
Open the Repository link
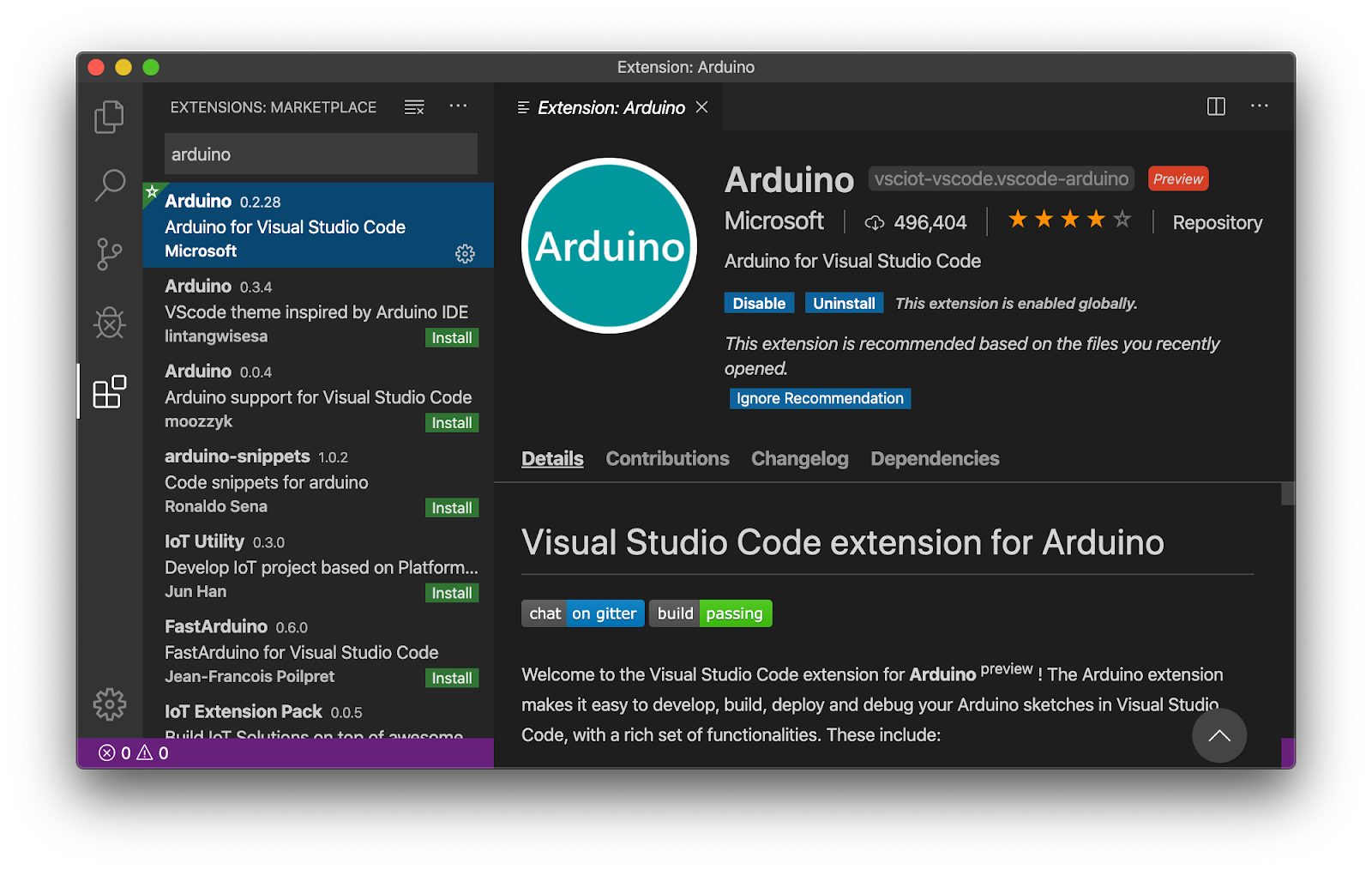(1217, 222)
